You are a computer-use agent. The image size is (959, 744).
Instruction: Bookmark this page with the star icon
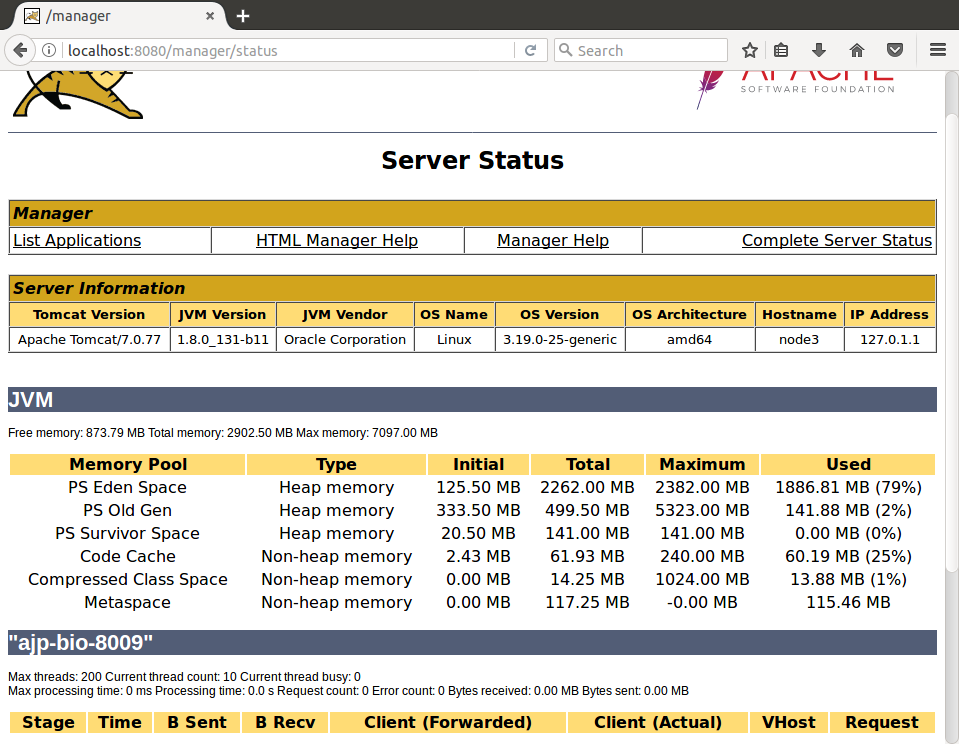click(x=750, y=50)
